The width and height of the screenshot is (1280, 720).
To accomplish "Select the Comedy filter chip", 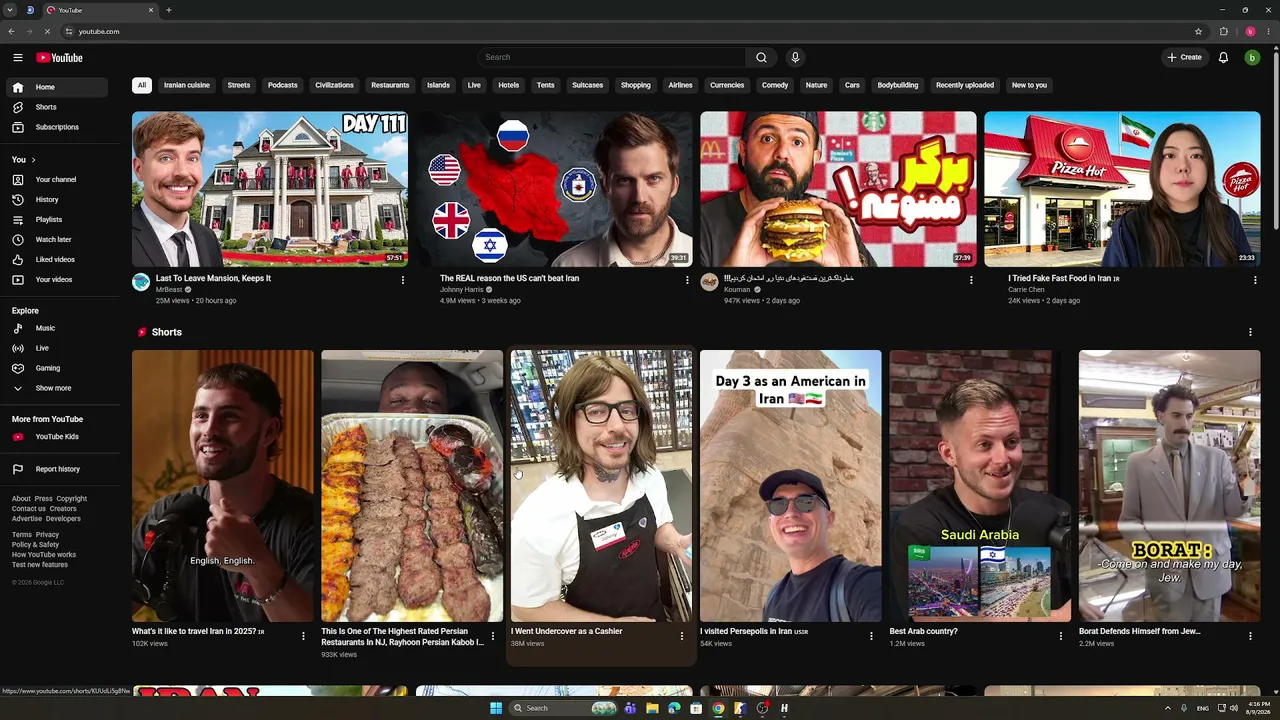I will point(775,85).
